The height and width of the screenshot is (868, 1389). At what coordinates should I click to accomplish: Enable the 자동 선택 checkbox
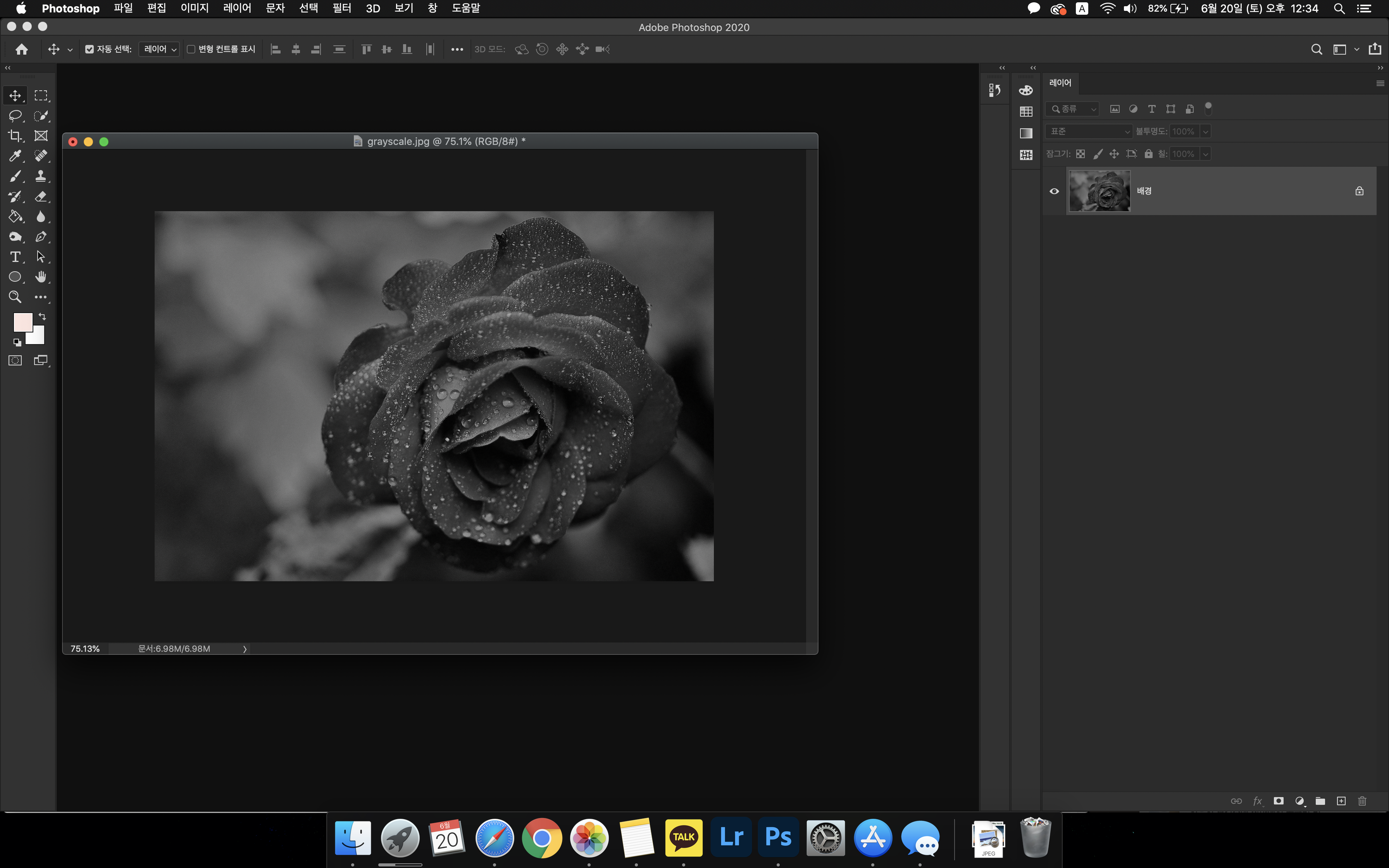90,49
